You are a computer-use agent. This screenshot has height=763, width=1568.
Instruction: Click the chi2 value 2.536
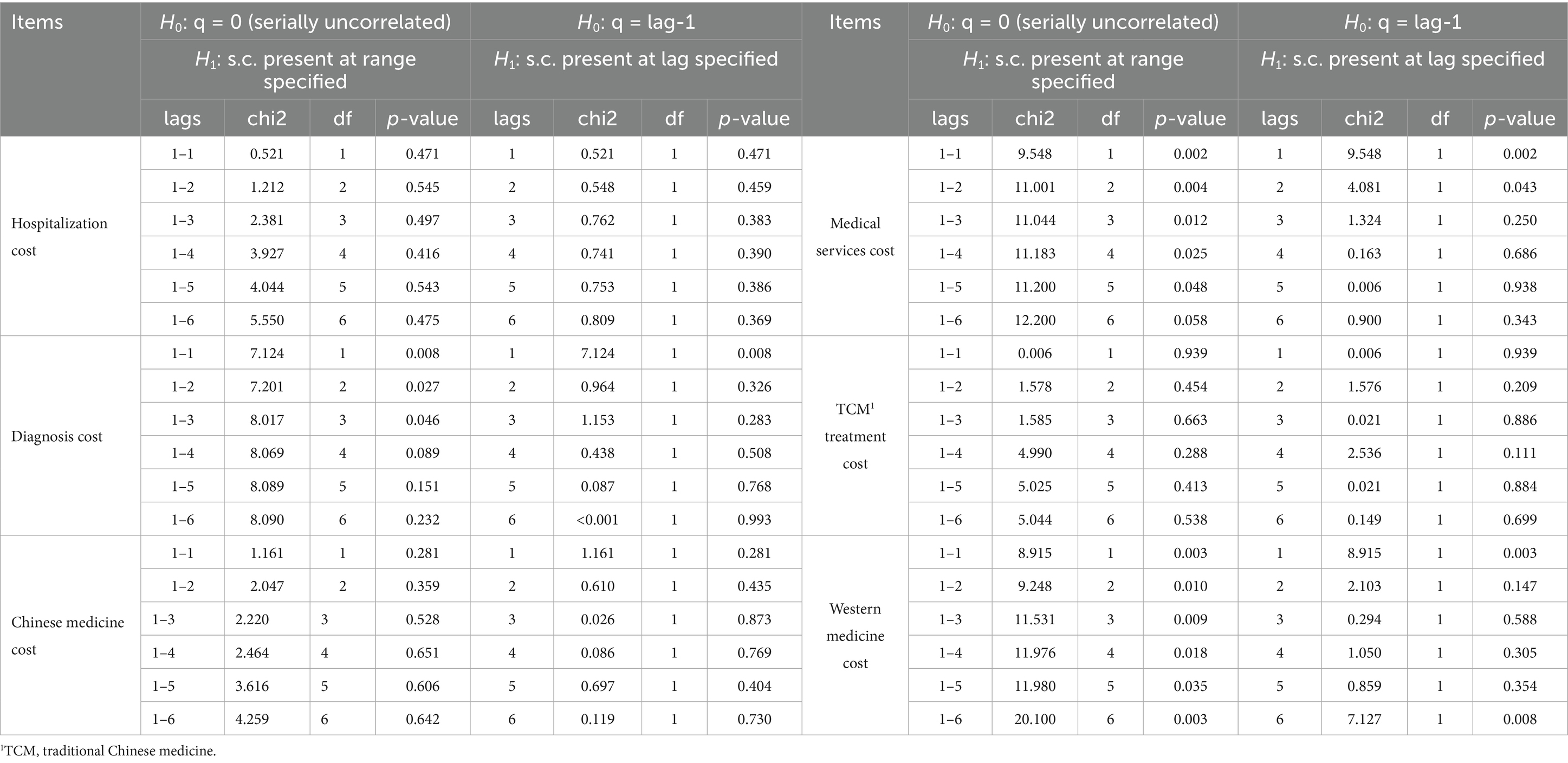[x=1364, y=453]
